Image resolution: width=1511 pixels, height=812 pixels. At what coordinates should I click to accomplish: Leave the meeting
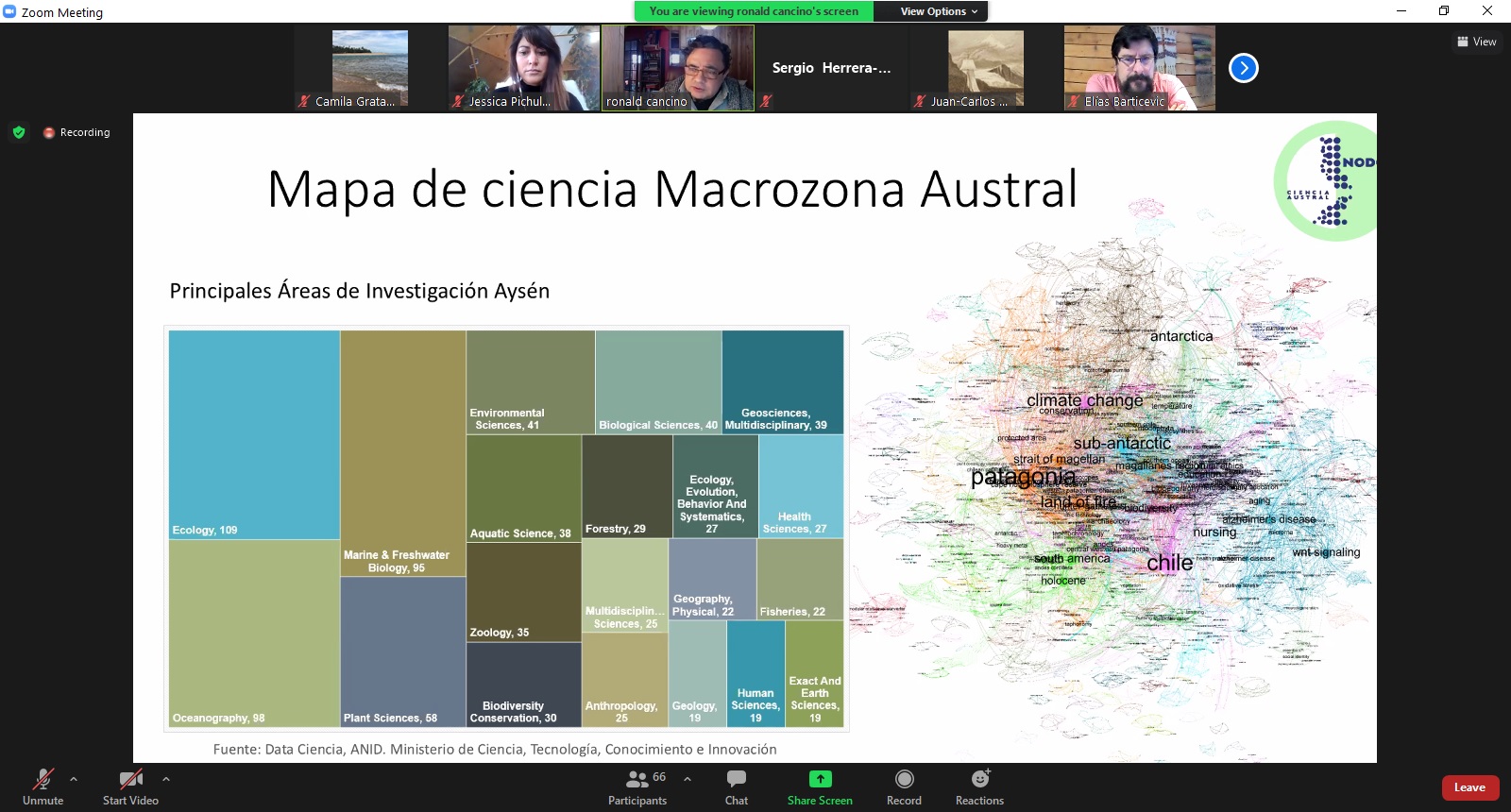coord(1469,787)
